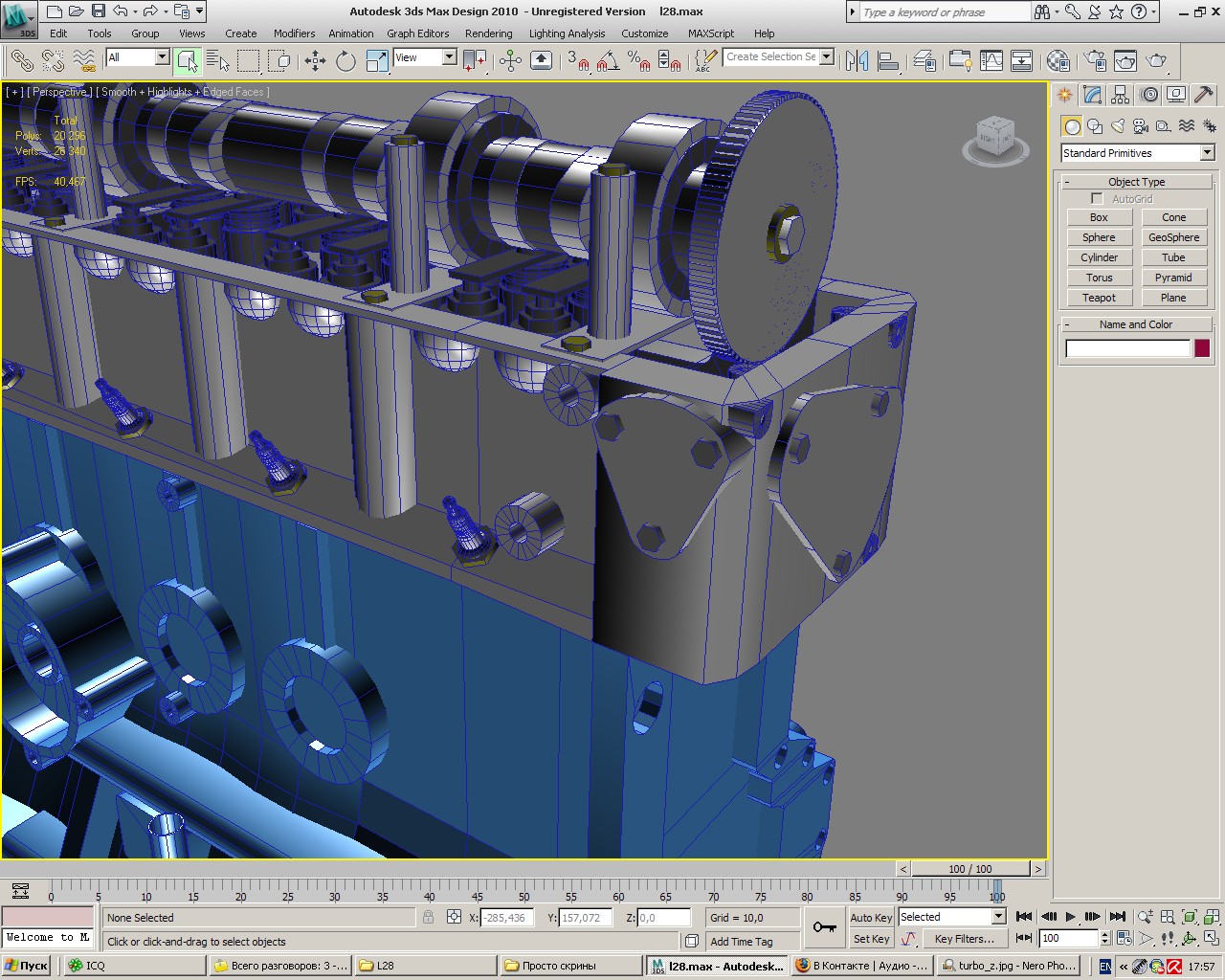Activate the Select and Rotate tool
The height and width of the screenshot is (980, 1225).
(x=345, y=61)
